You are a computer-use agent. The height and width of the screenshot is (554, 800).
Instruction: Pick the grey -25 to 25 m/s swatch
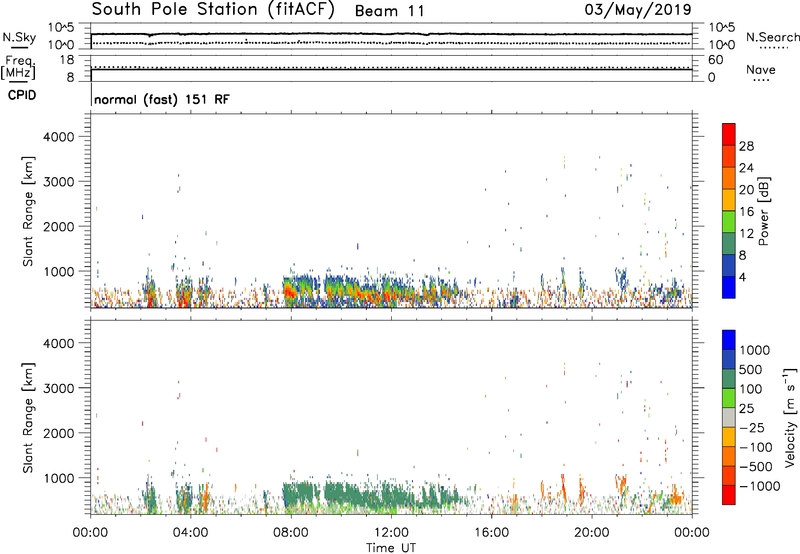tap(729, 417)
